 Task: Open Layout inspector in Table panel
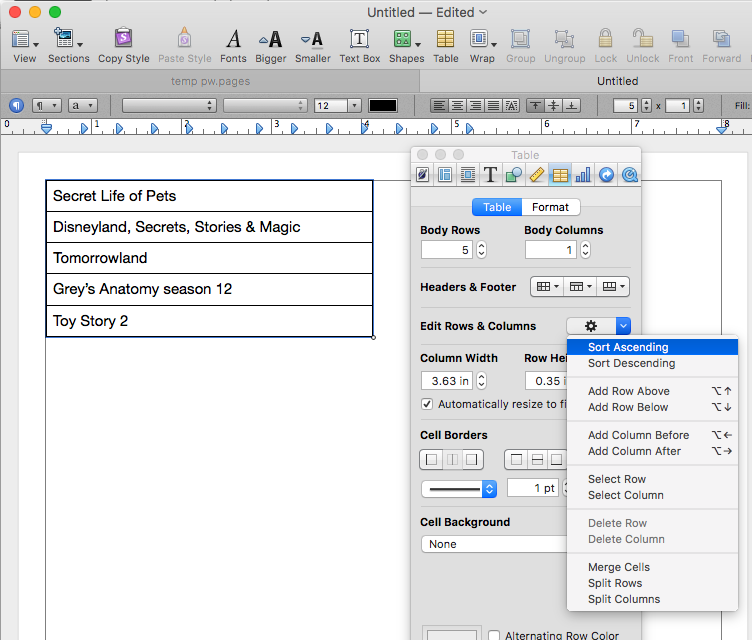(445, 175)
